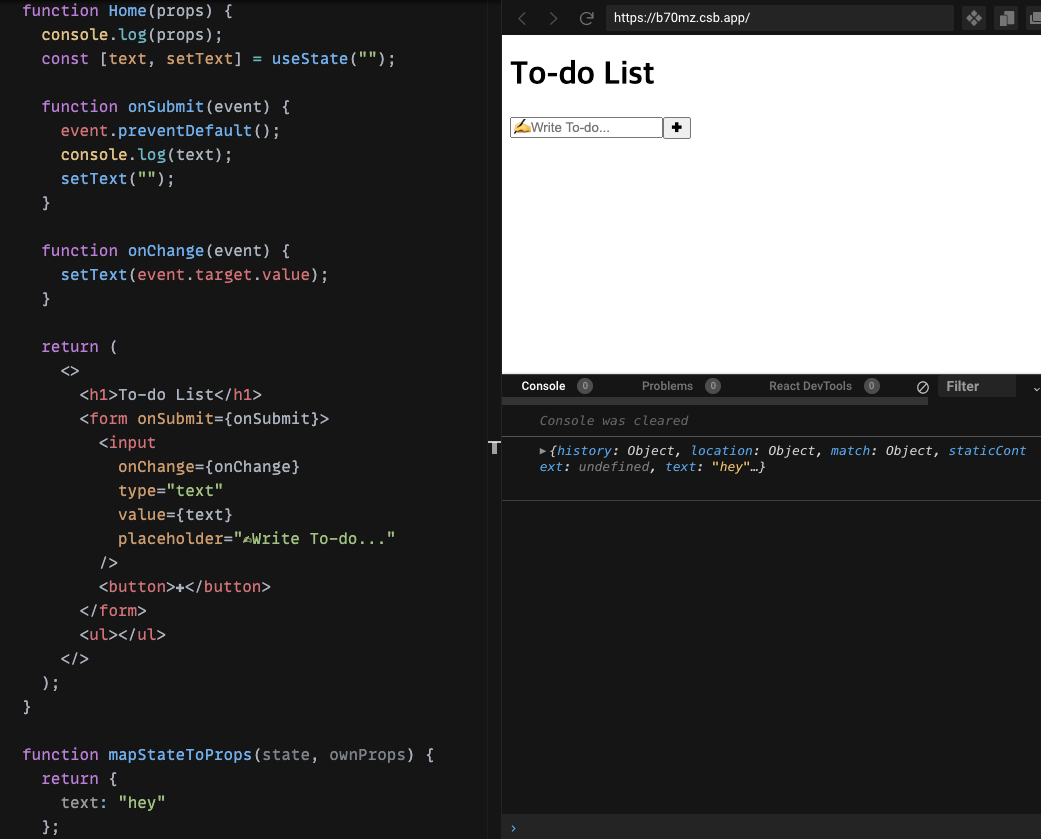Click 'event.preventDefault()' line in code

pos(170,131)
